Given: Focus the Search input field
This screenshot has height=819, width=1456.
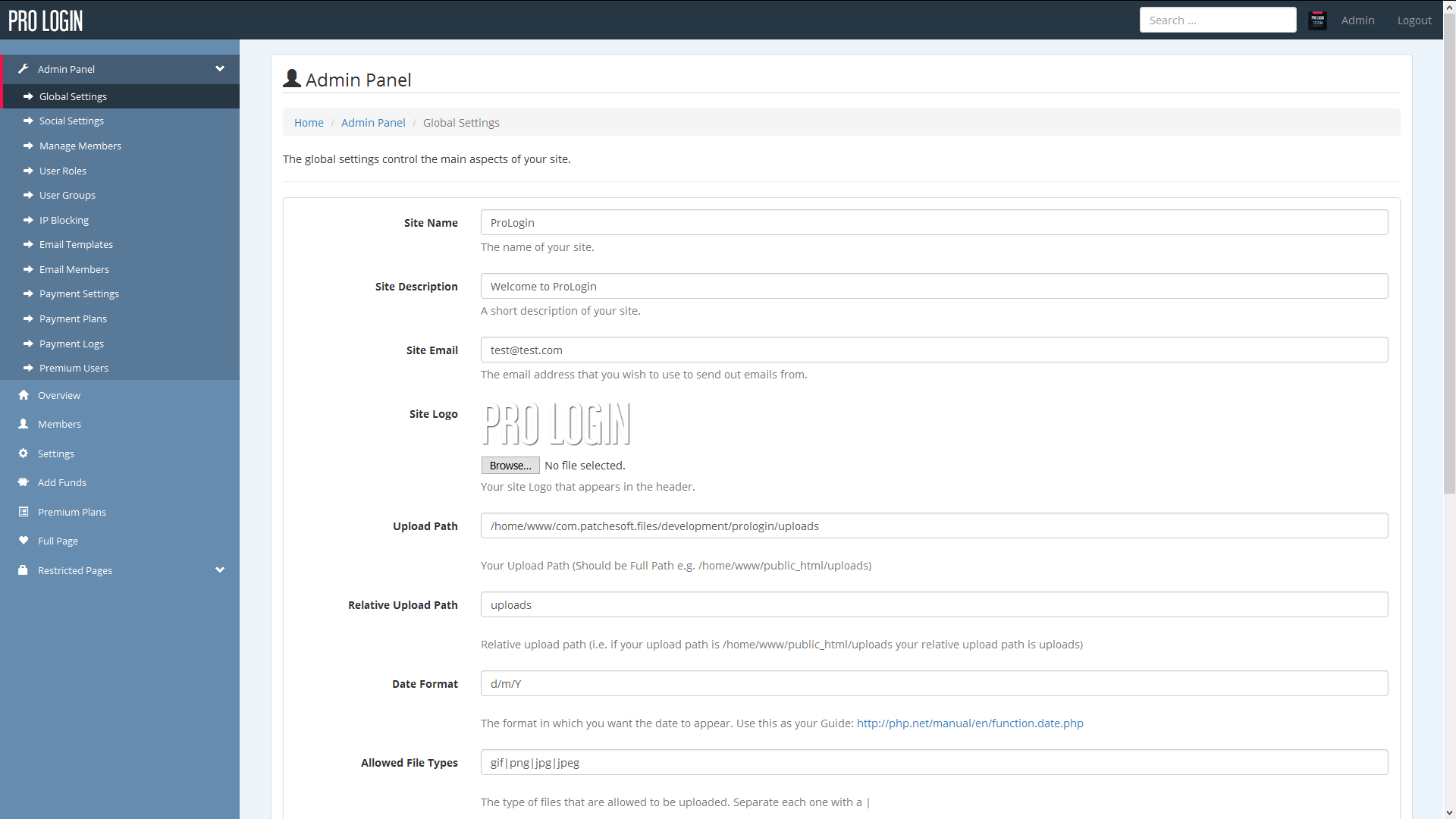Looking at the screenshot, I should point(1217,20).
